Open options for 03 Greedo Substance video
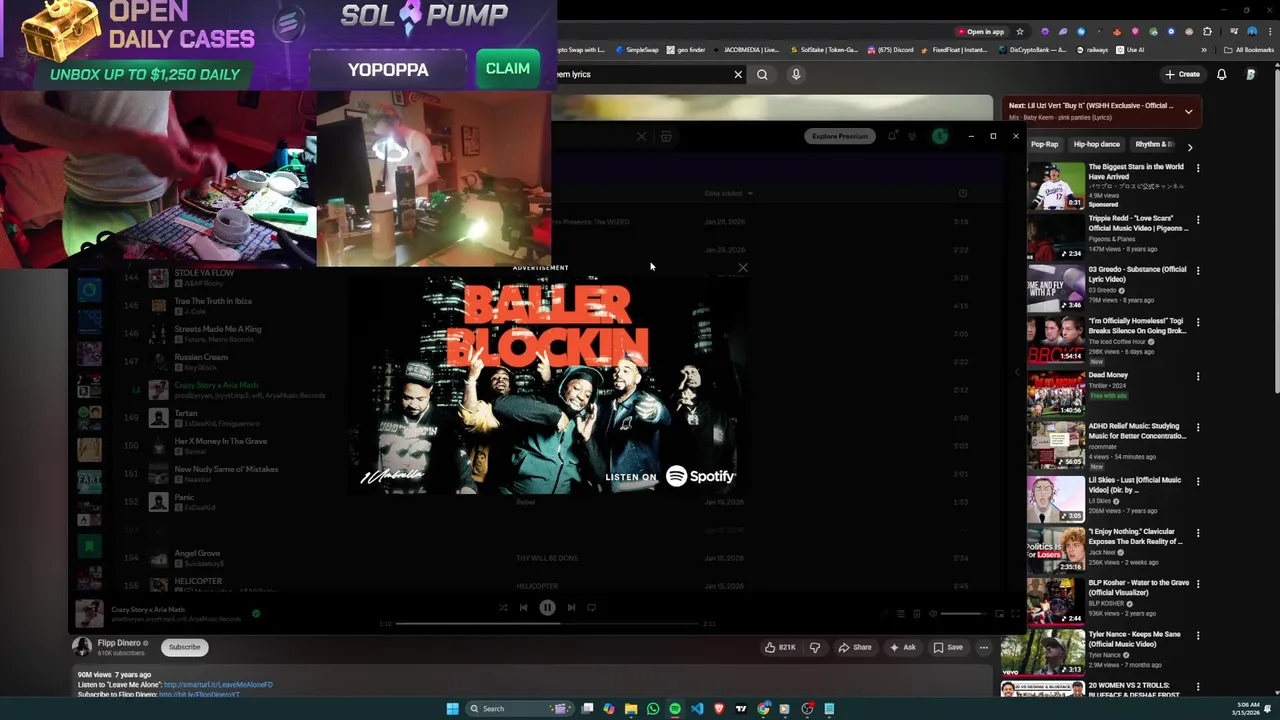Image resolution: width=1280 pixels, height=720 pixels. coord(1198,271)
